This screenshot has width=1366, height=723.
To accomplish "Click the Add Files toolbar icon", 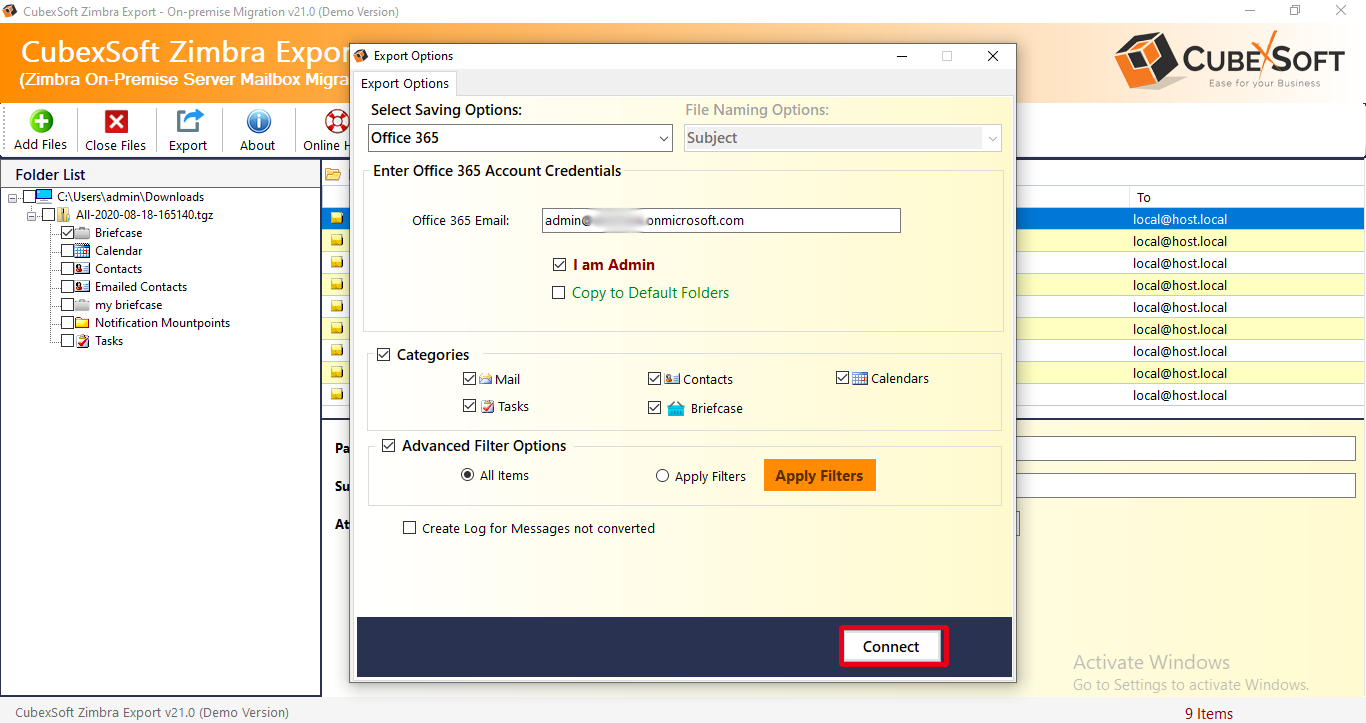I will tap(41, 122).
